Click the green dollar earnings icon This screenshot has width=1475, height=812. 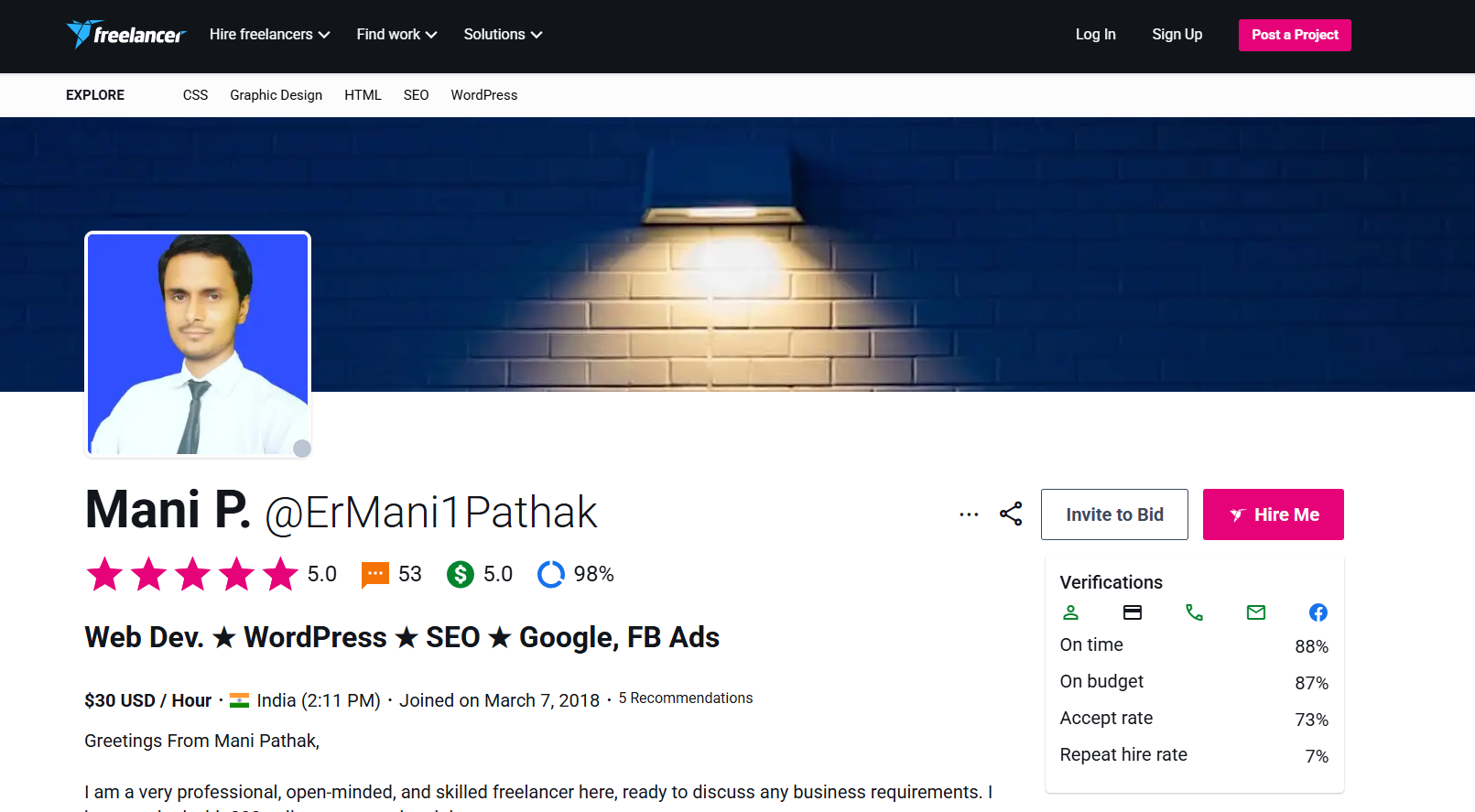[460, 574]
